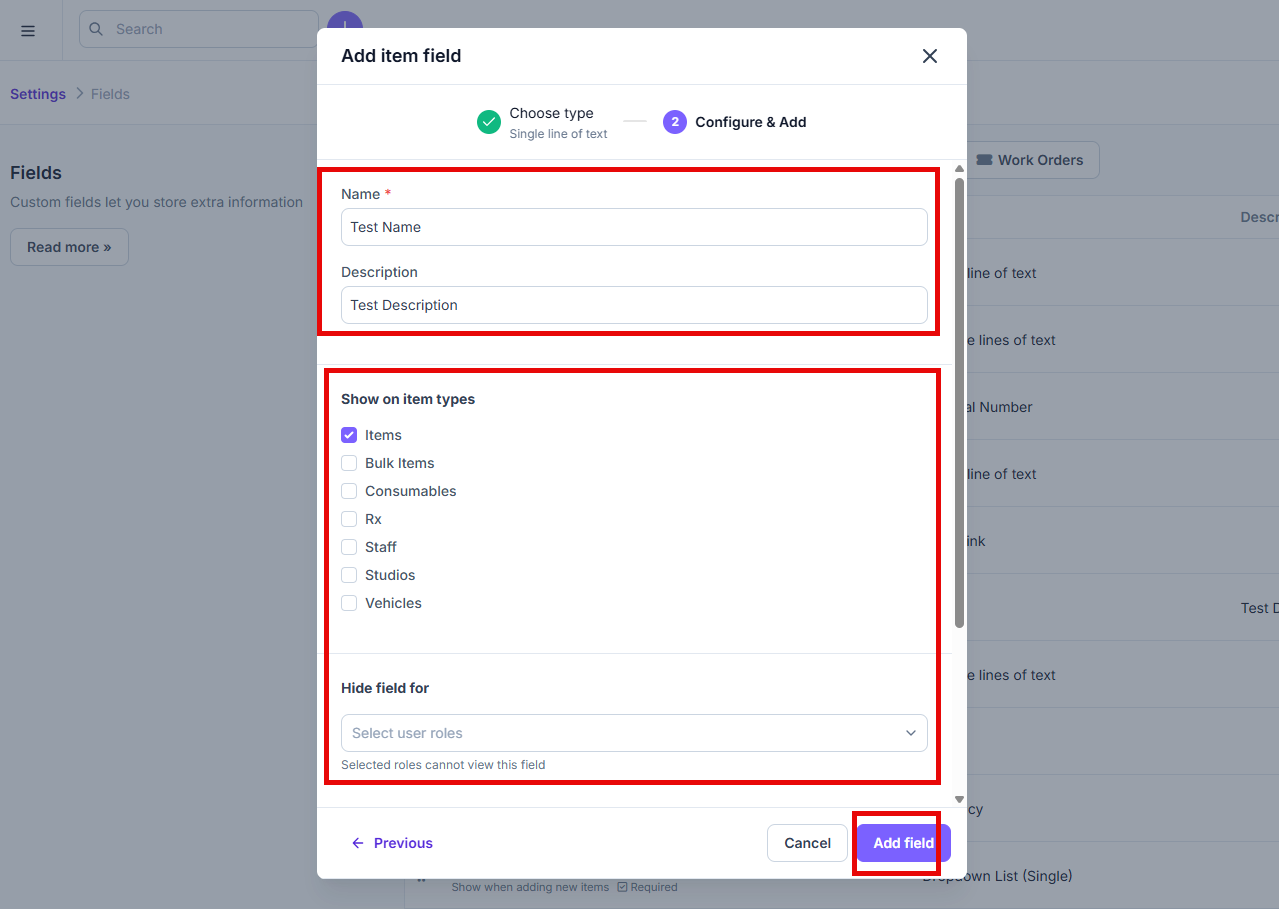
Task: Uncheck the Items checkbox
Action: click(349, 435)
